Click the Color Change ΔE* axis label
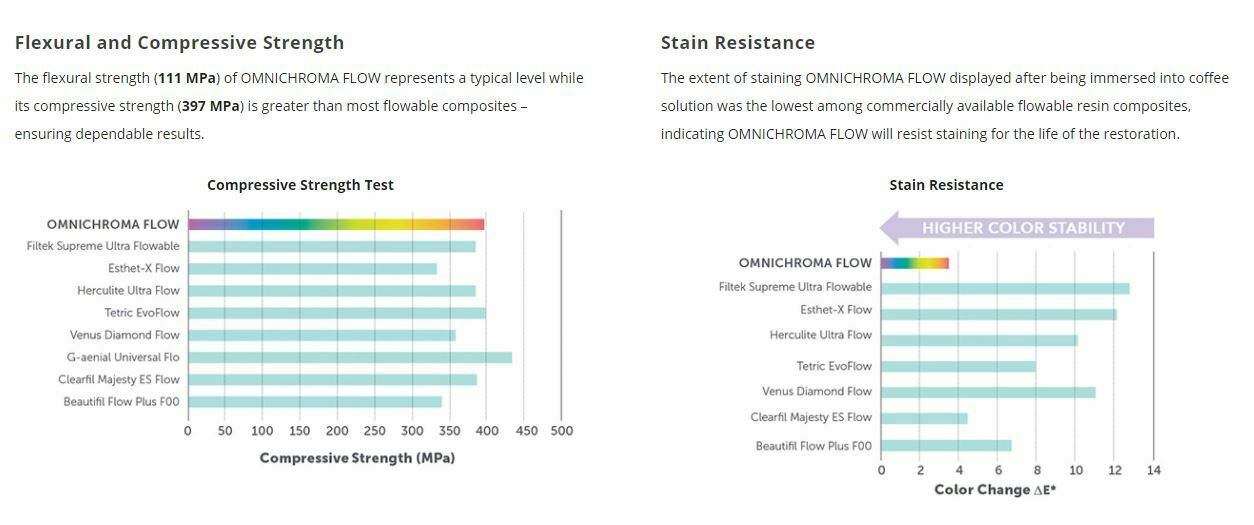This screenshot has width=1254, height=525. click(x=995, y=490)
